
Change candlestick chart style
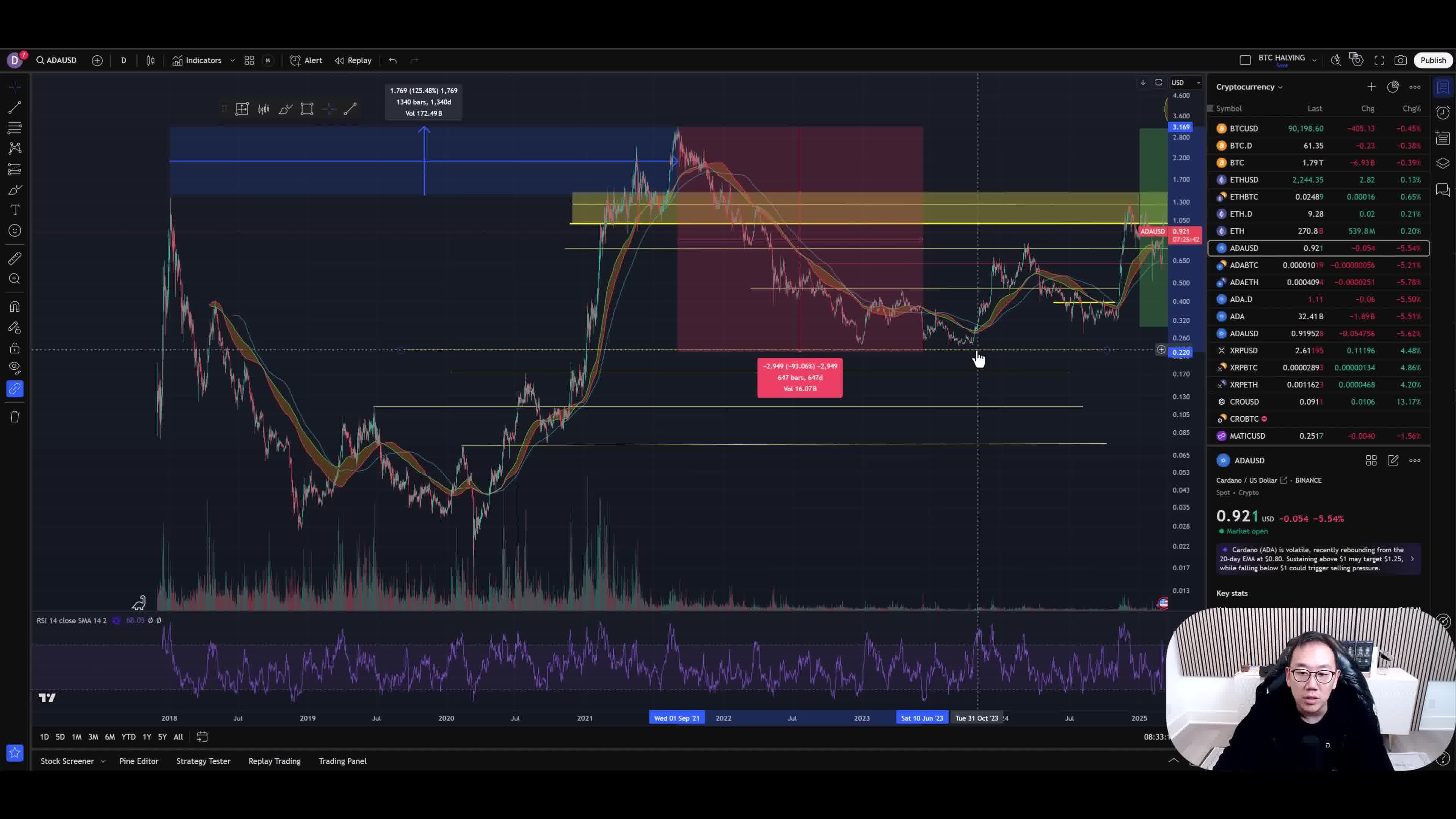click(x=151, y=60)
